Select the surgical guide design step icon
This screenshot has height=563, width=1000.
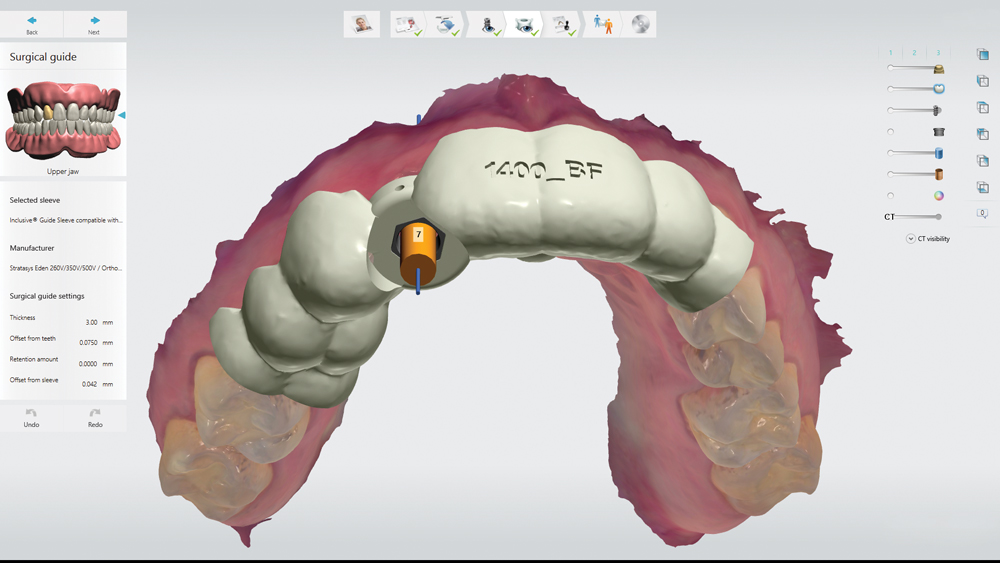tap(524, 24)
